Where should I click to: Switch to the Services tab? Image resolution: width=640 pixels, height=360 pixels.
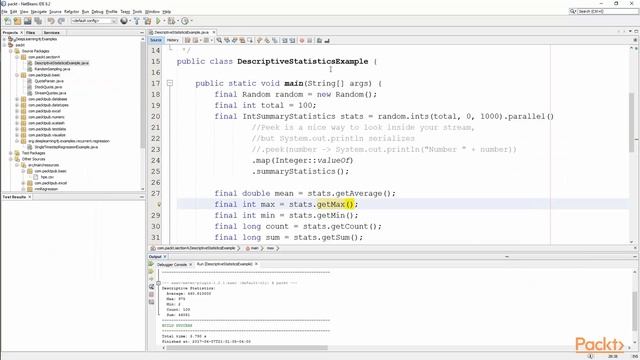coord(51,32)
